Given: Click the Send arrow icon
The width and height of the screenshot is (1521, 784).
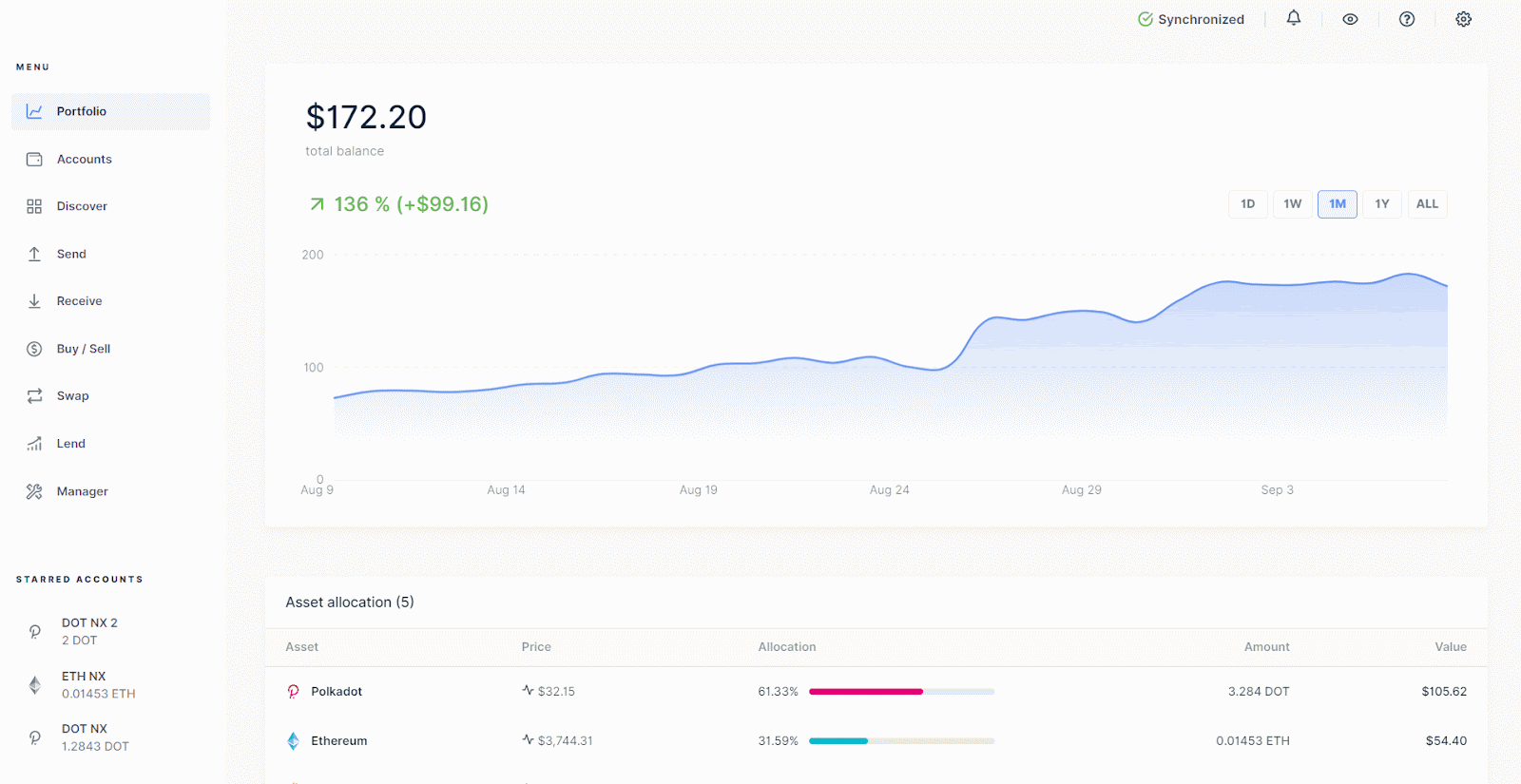Looking at the screenshot, I should pos(34,254).
